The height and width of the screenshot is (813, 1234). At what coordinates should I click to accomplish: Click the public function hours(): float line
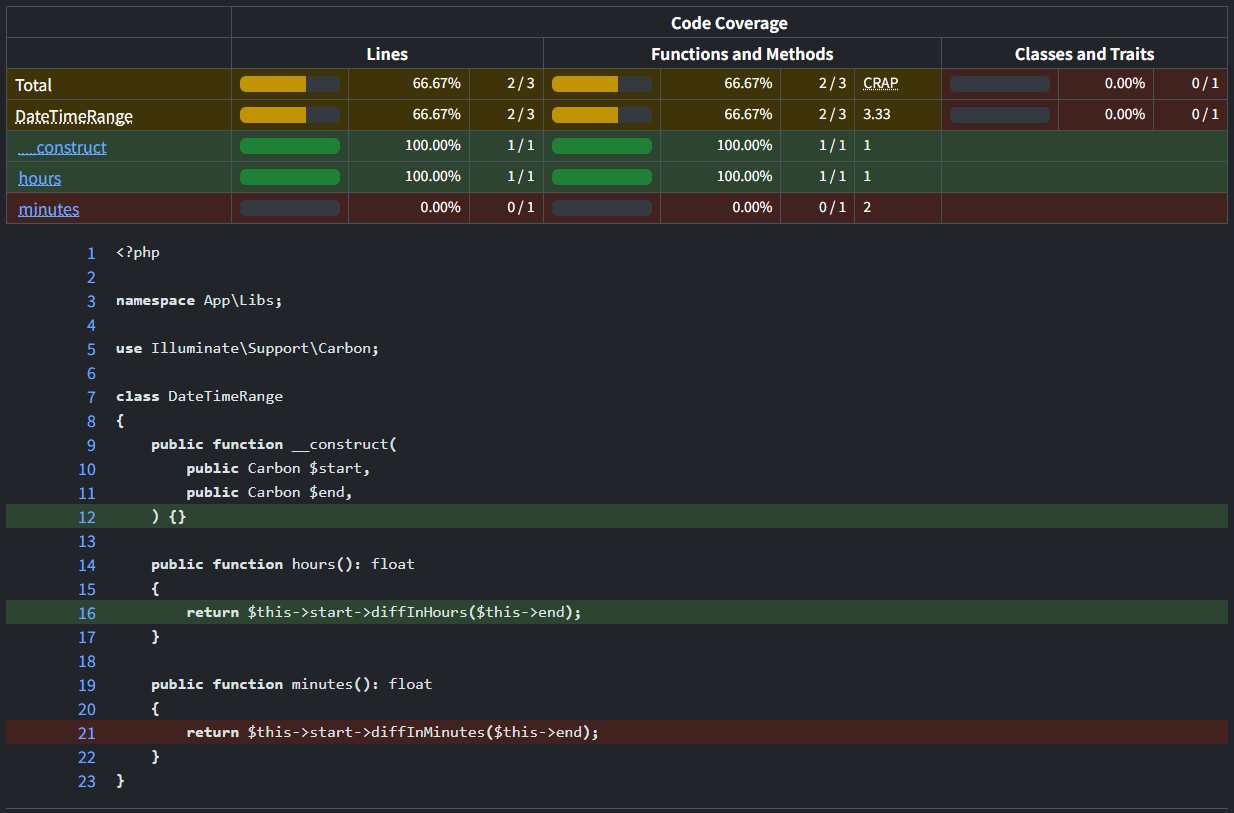[x=283, y=564]
